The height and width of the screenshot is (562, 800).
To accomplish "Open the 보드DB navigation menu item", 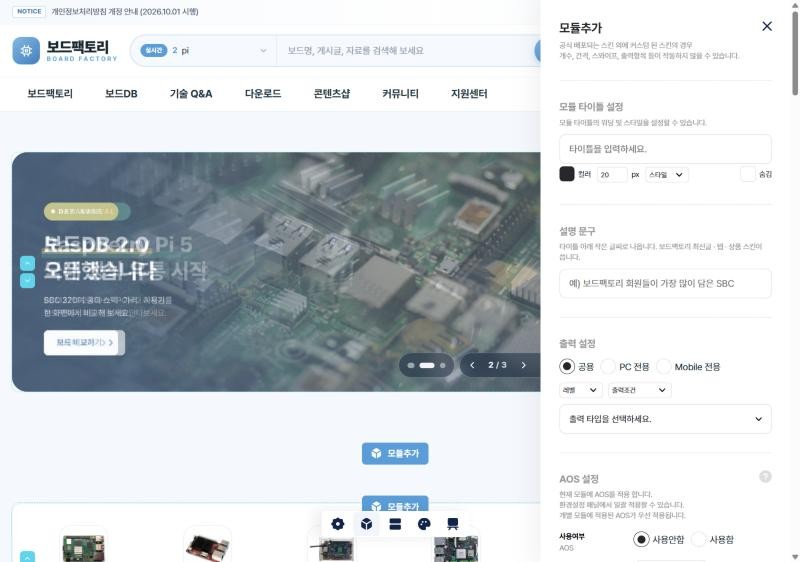I will click(121, 94).
